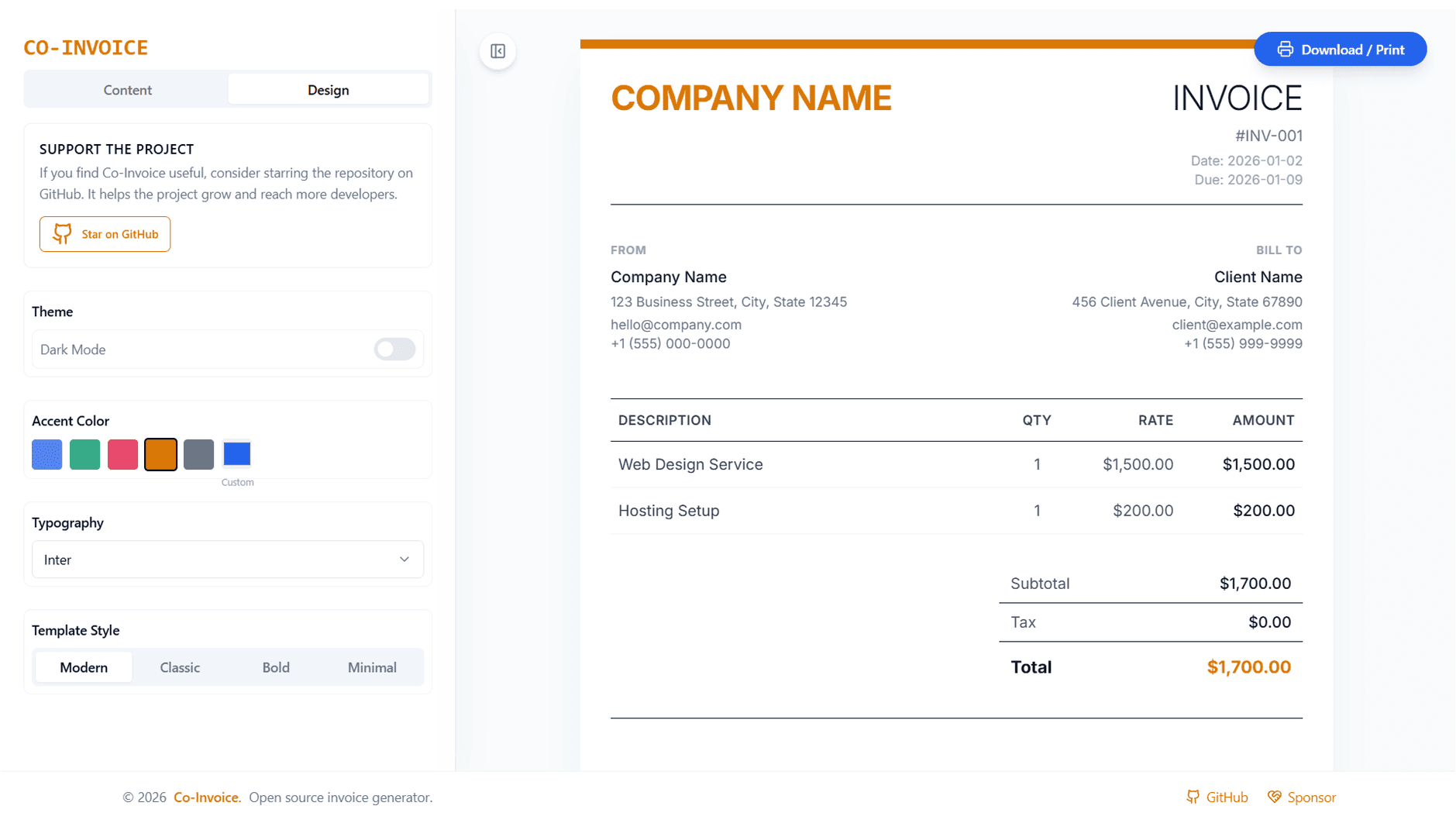Open the Co-Invoice link in footer
Image resolution: width=1456 pixels, height=837 pixels.
[207, 797]
